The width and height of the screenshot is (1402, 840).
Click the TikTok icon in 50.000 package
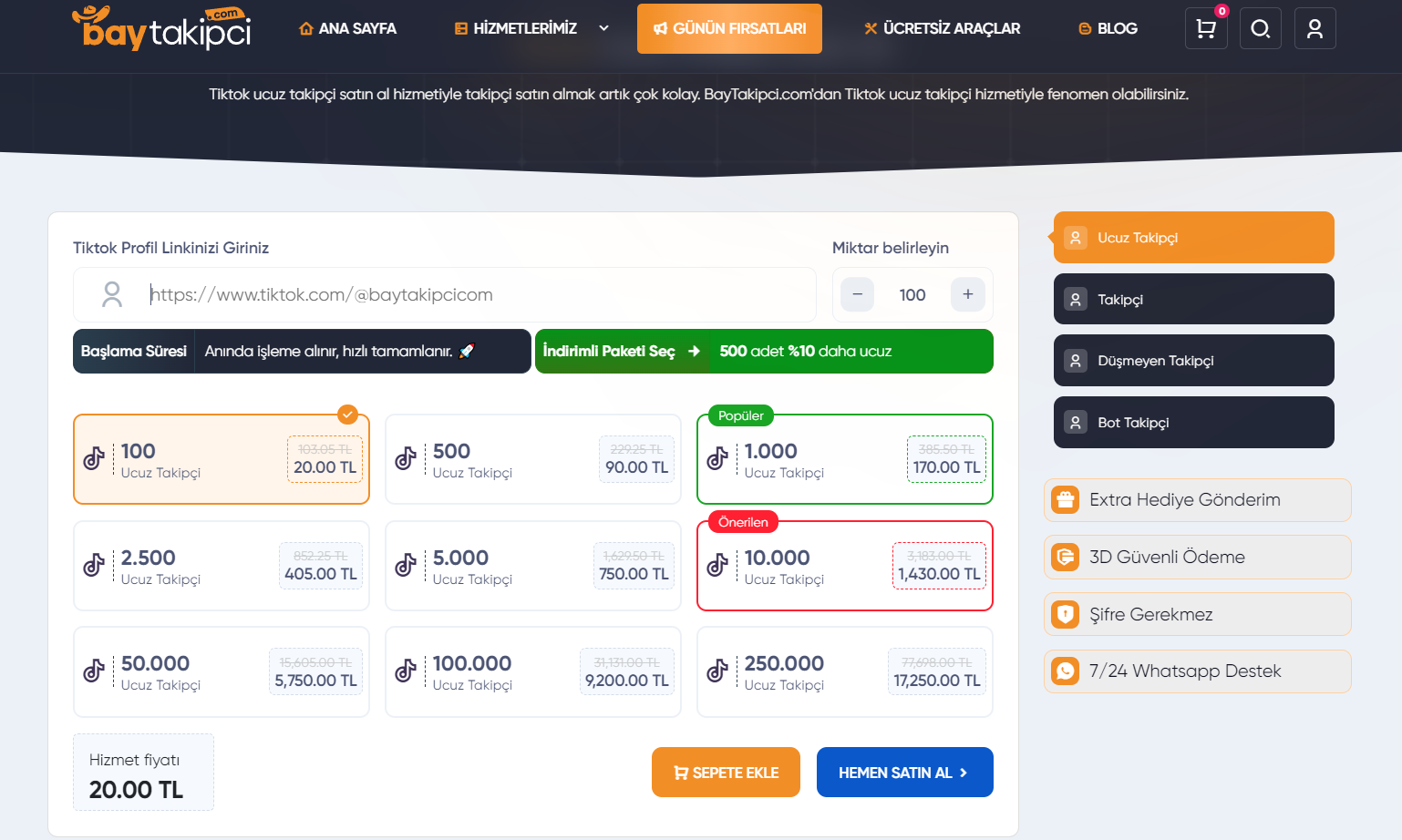[x=94, y=671]
